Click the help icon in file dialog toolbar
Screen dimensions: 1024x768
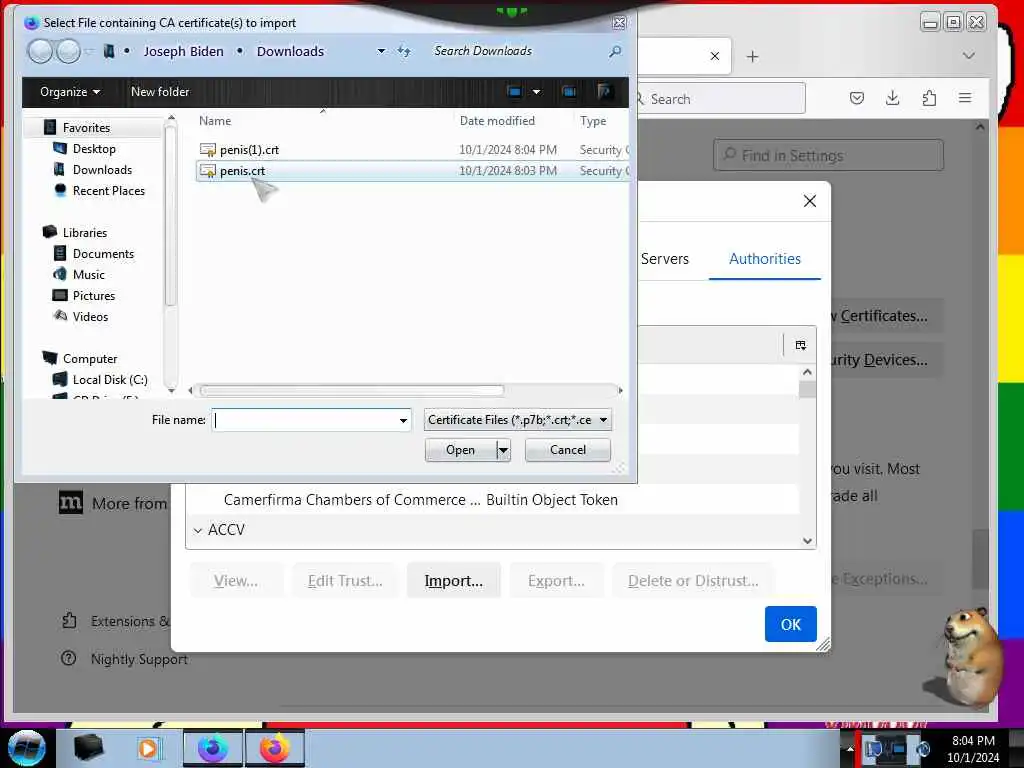[604, 92]
